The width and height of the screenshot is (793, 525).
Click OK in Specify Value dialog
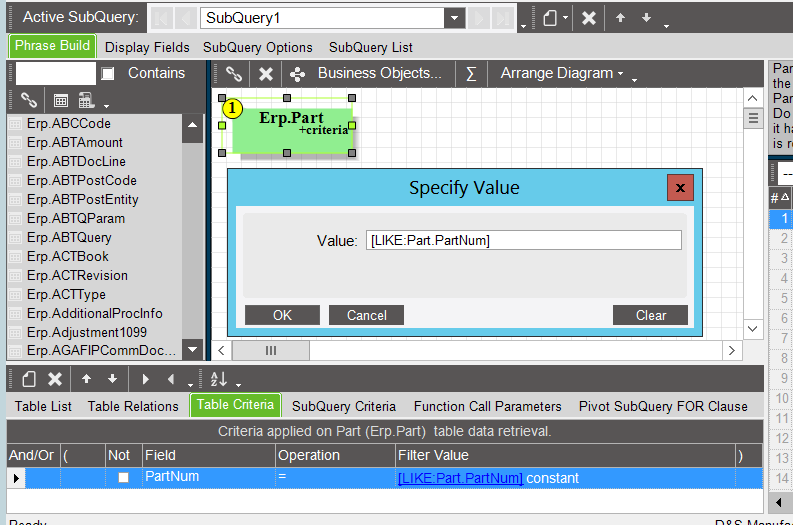tap(282, 315)
